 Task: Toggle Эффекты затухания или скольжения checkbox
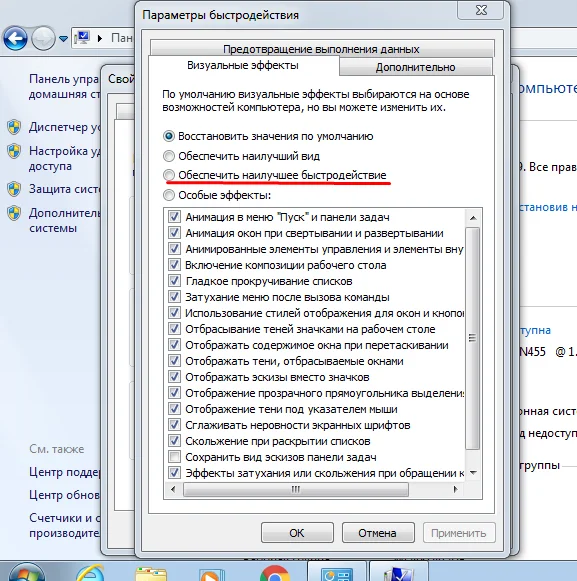pyautogui.click(x=174, y=473)
